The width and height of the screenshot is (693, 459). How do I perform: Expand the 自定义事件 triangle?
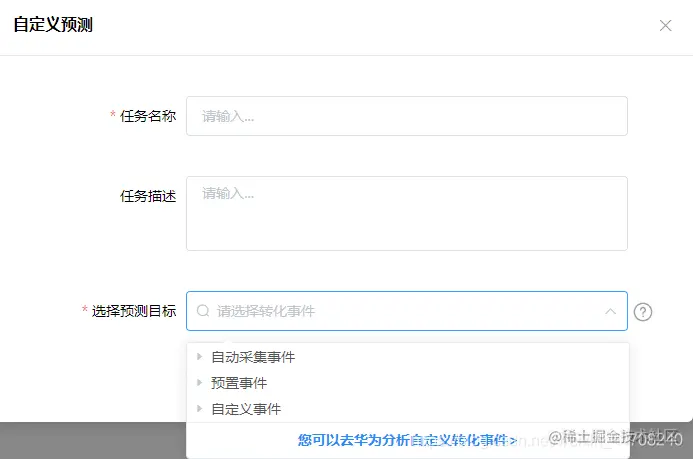[199, 409]
